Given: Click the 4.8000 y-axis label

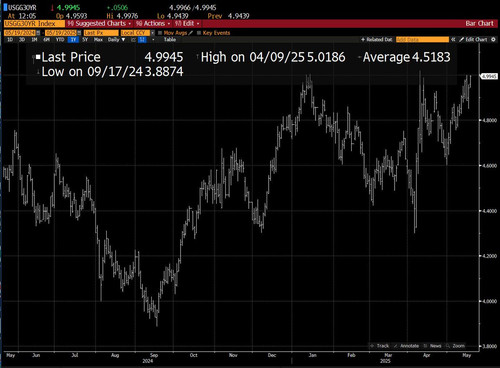Looking at the screenshot, I should 489,120.
